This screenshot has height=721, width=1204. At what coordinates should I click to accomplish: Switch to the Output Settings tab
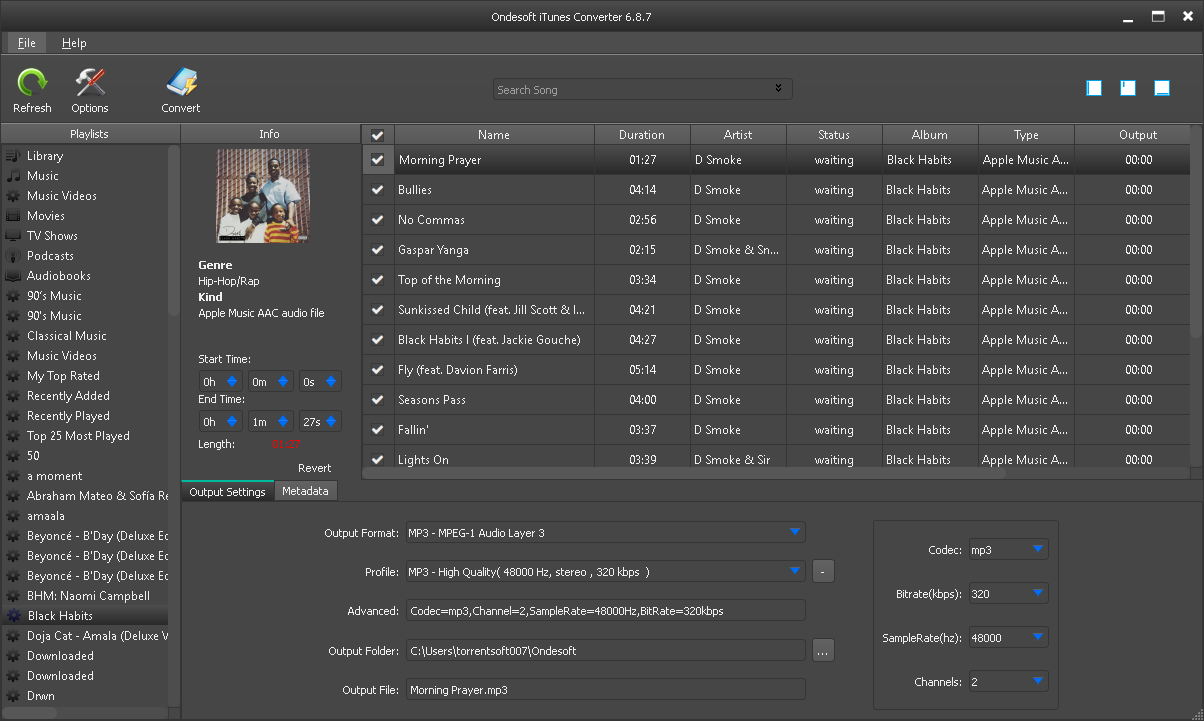click(227, 491)
